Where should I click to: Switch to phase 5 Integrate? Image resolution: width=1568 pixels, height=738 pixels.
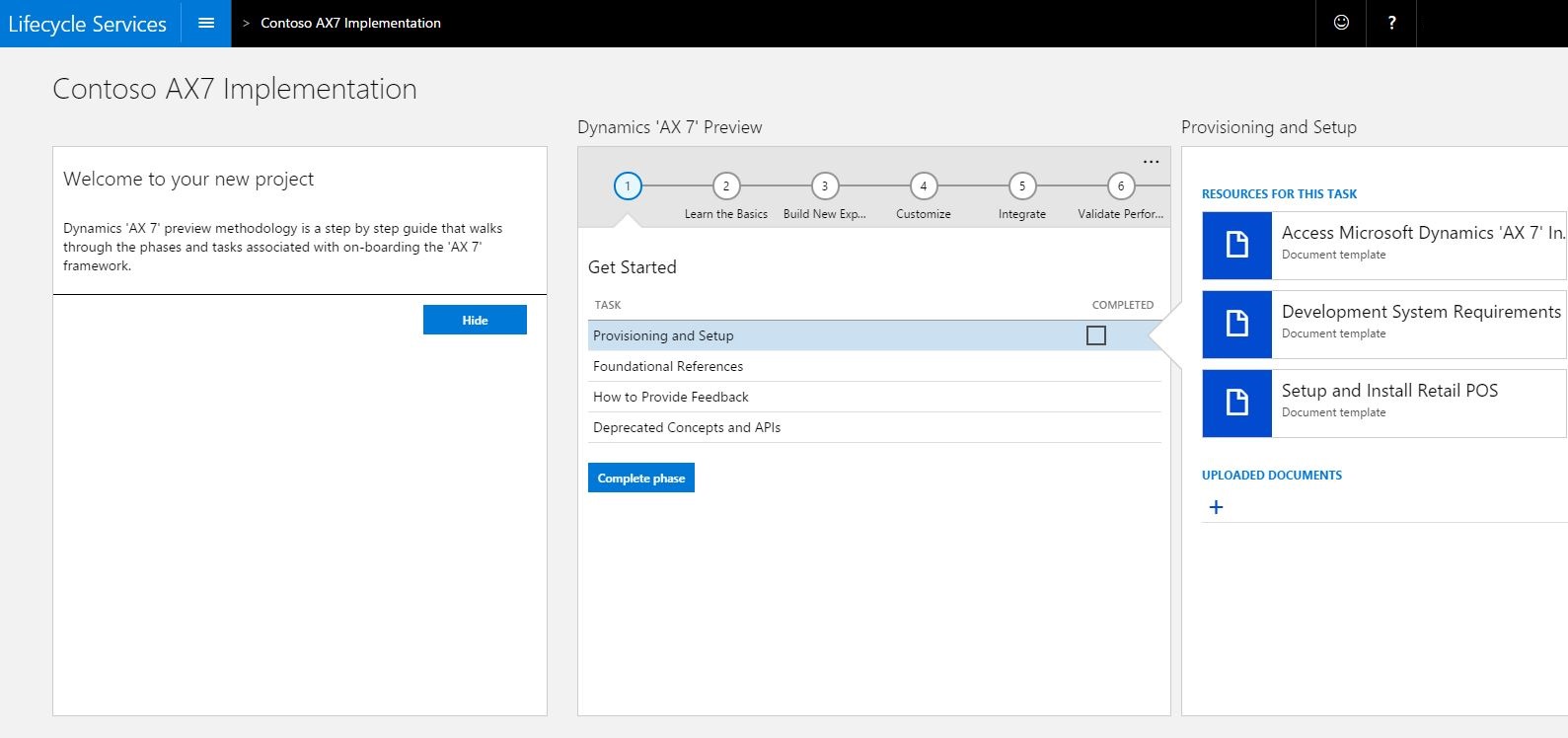[1022, 185]
